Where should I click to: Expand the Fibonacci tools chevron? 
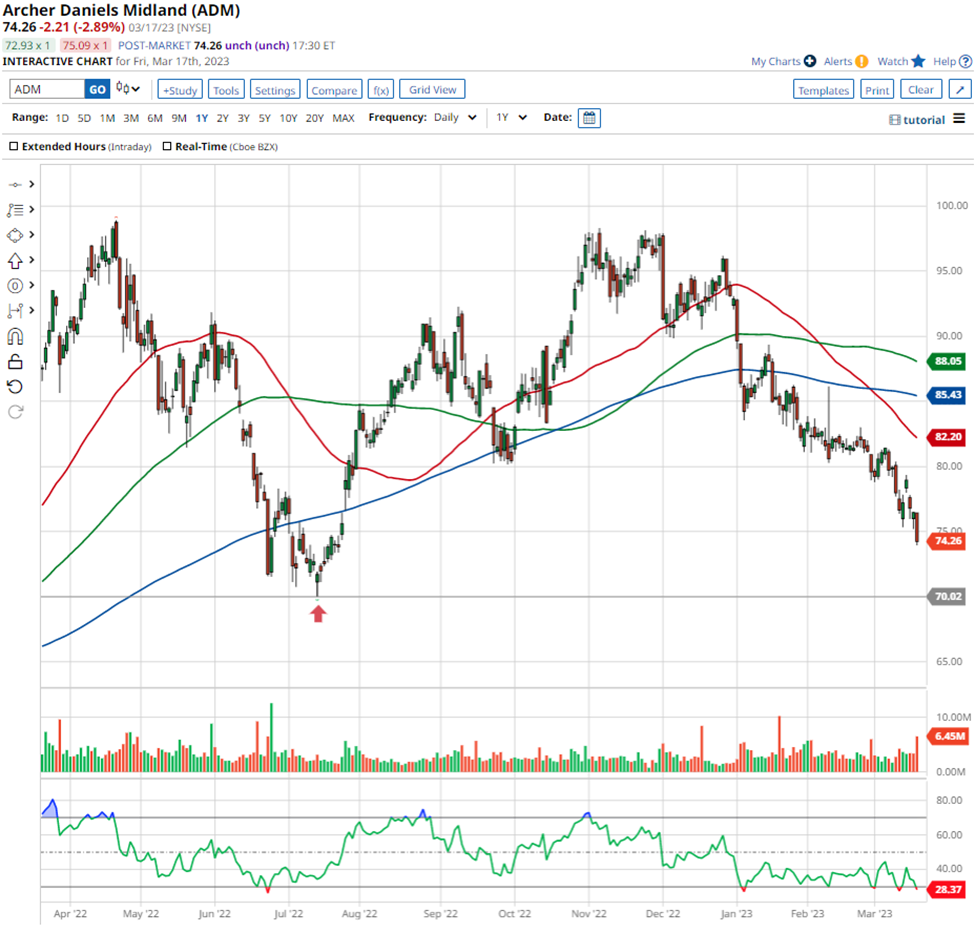pos(32,210)
